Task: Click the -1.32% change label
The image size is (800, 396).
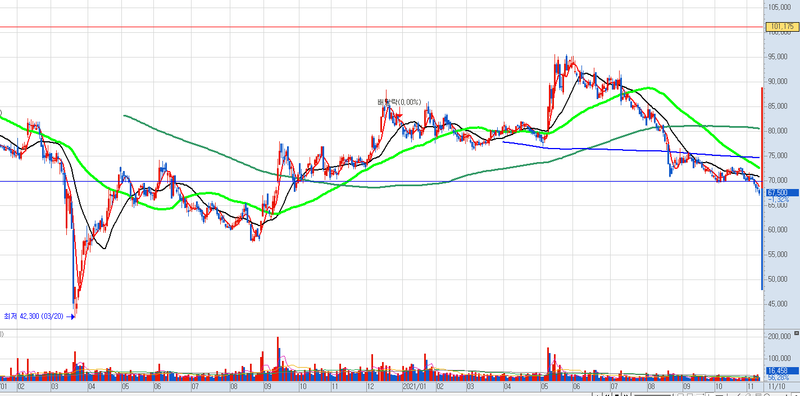Action: [782, 200]
